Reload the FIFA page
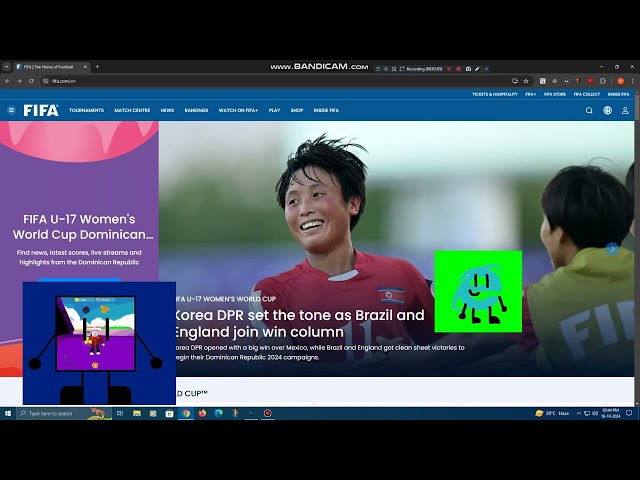Viewport: 640px width, 480px height. (31, 81)
